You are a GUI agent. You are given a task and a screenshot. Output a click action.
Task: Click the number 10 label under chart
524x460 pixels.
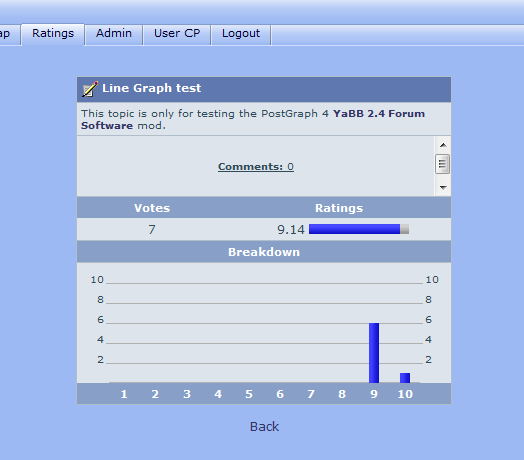405,394
